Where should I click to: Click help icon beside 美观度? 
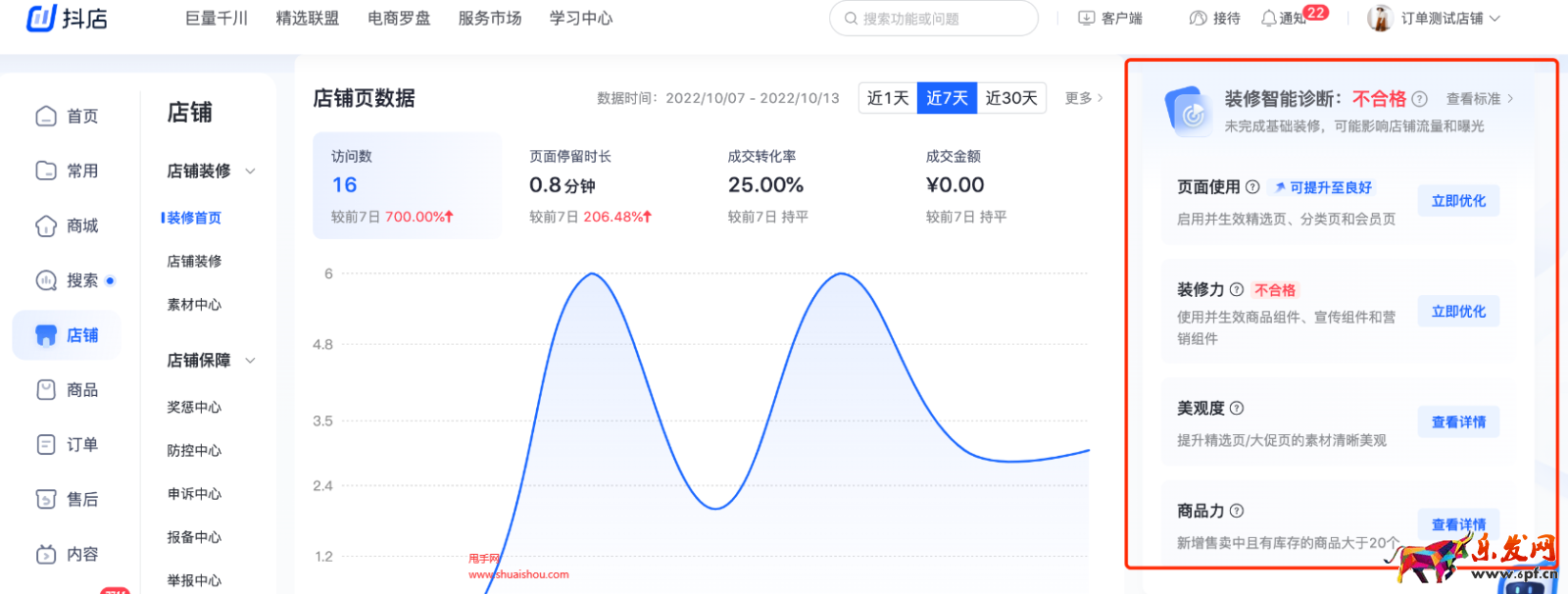click(1237, 409)
